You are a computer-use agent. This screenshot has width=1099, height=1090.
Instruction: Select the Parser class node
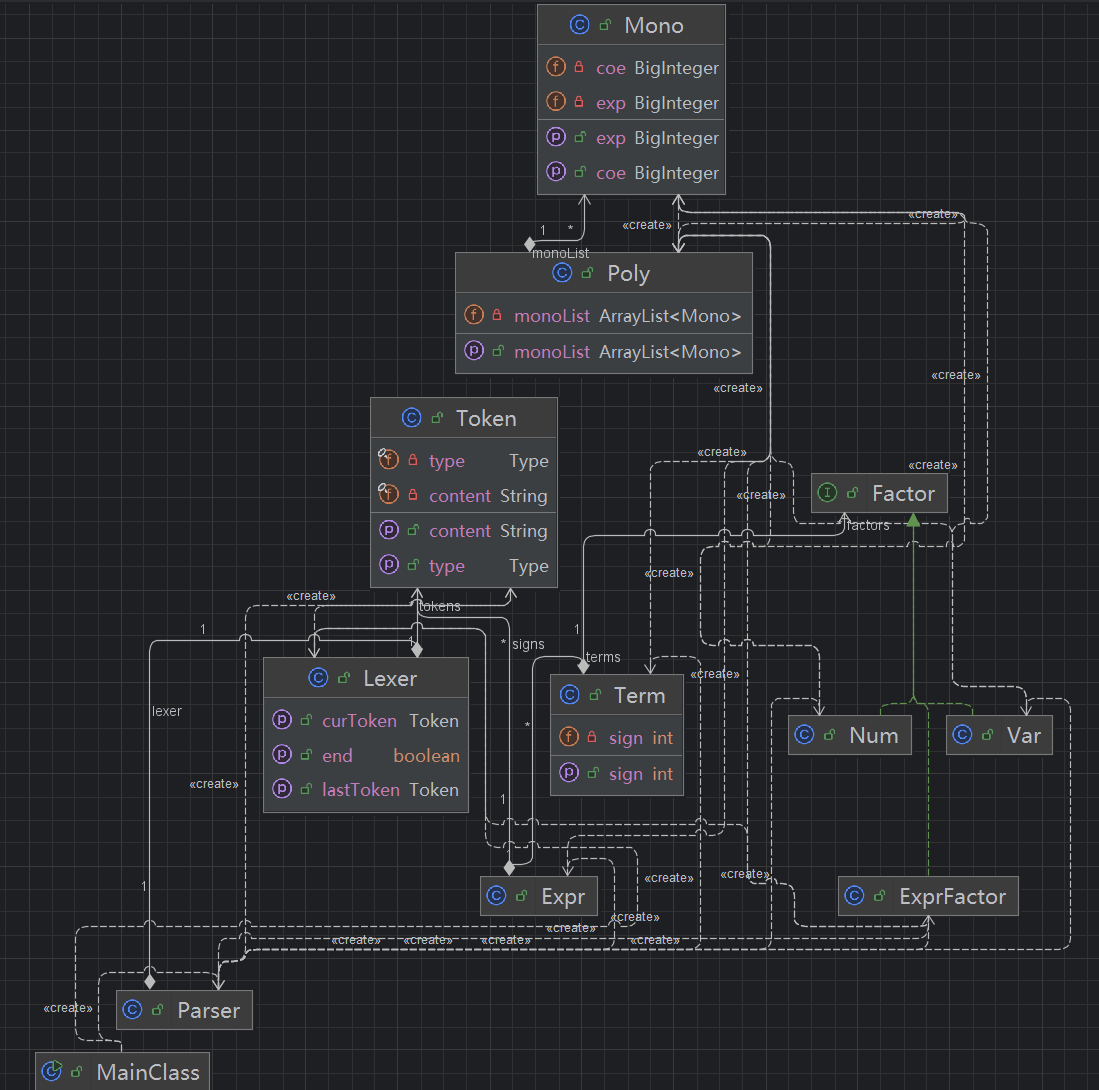(x=184, y=1010)
